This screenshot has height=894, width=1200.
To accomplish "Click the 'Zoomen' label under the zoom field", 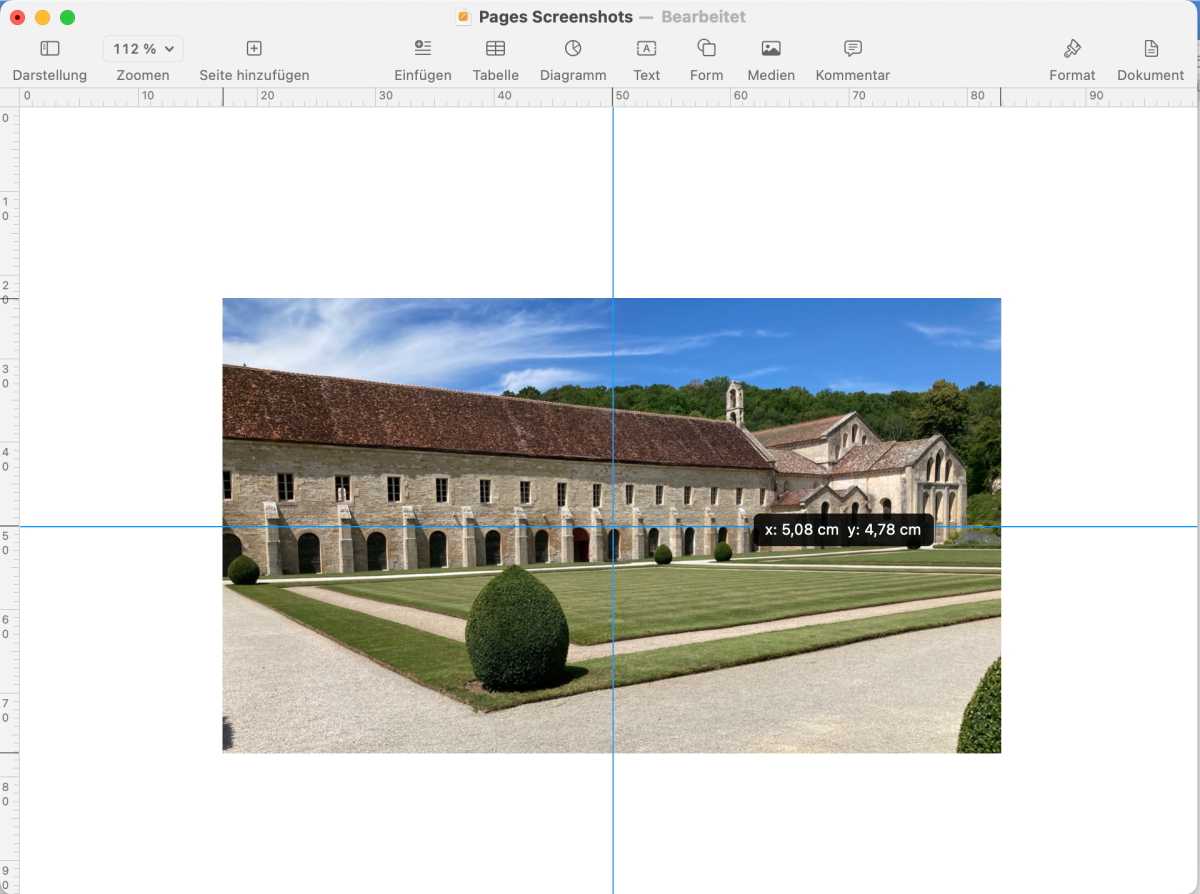I will [x=143, y=75].
